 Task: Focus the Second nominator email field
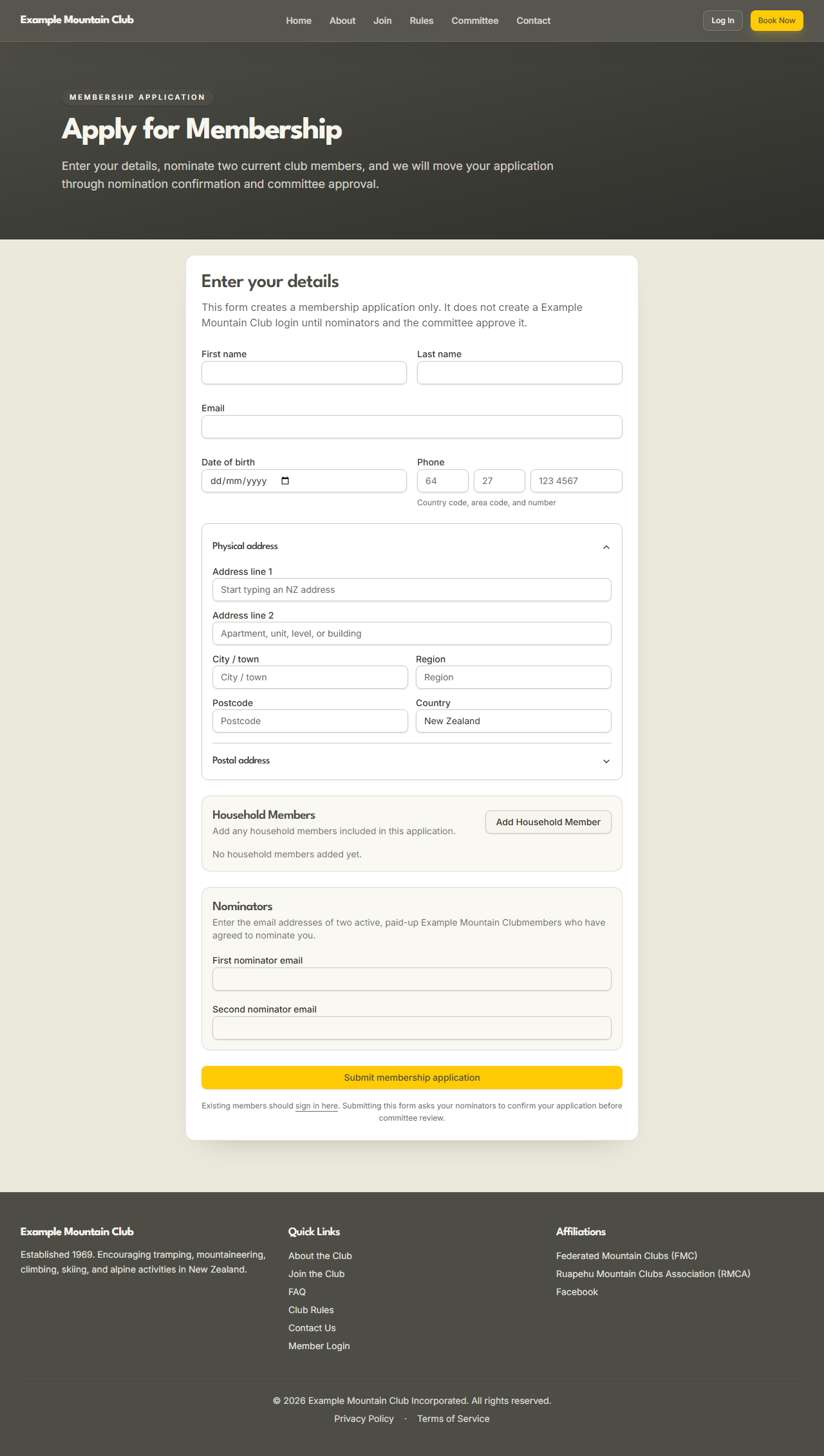[x=412, y=1028]
